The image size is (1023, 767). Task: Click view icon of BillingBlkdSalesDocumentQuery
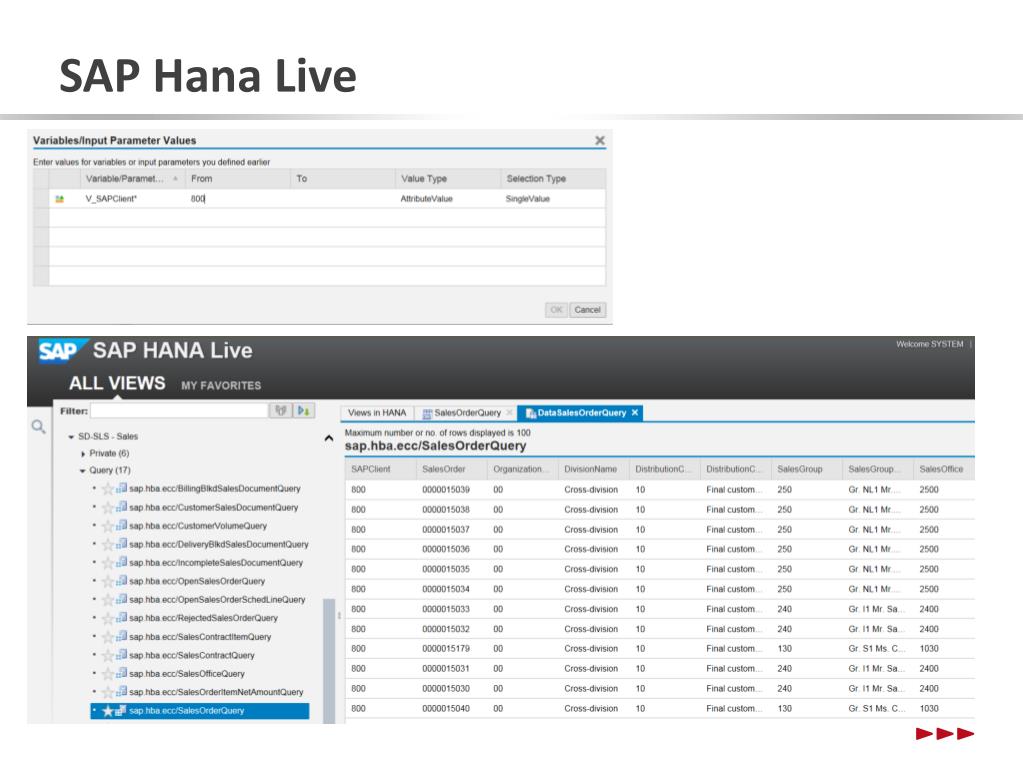(121, 488)
